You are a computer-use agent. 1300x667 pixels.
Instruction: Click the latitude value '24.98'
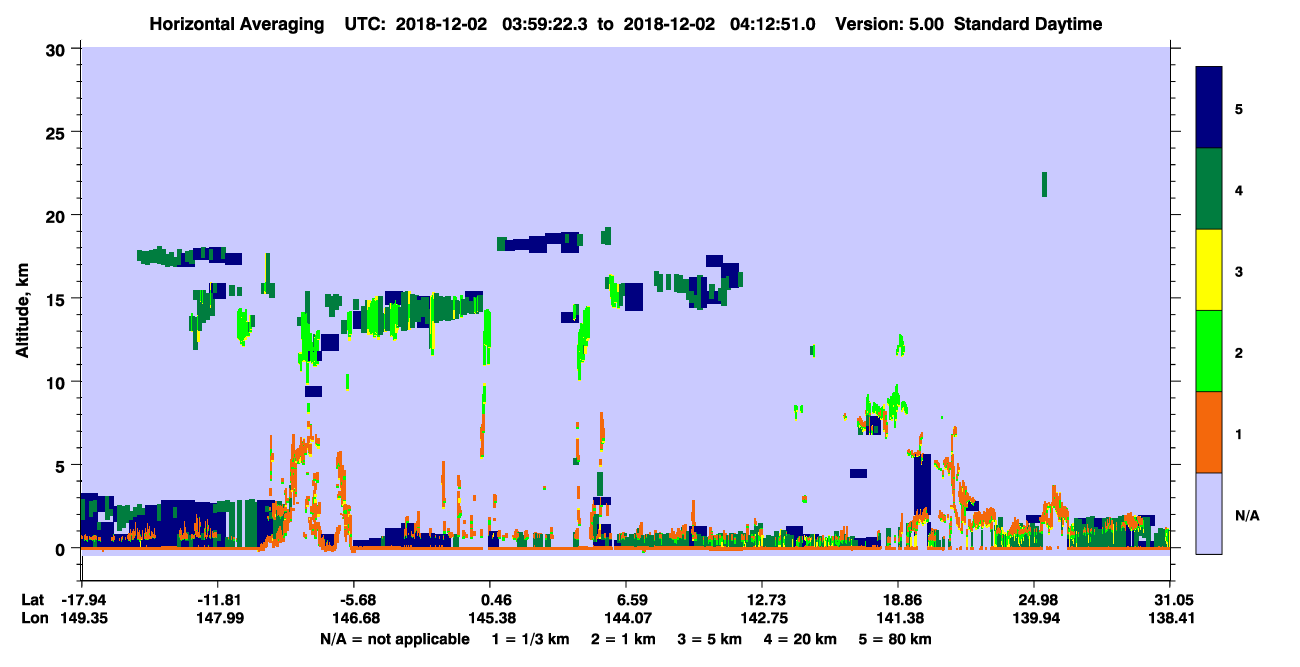pos(1034,600)
